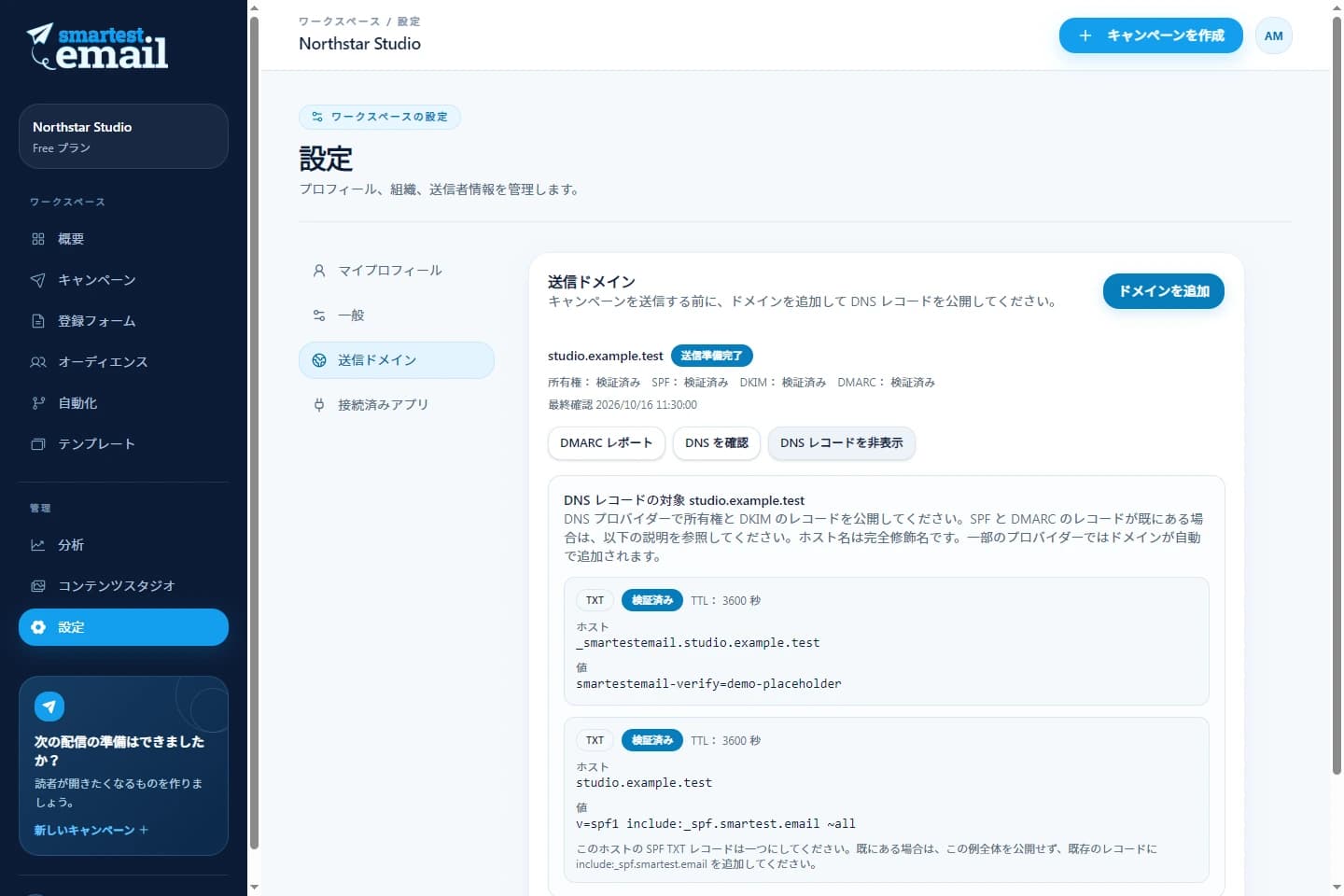Click the 分析 chart icon
The image size is (1344, 896).
[38, 545]
